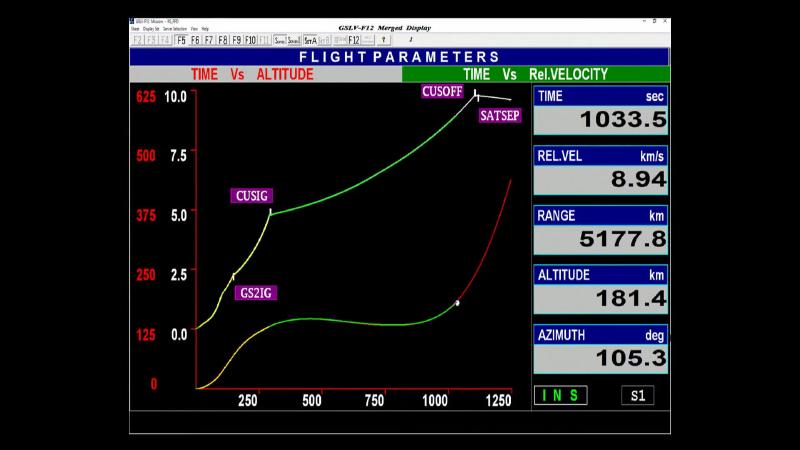Click the help question mark toolbar icon

point(384,40)
